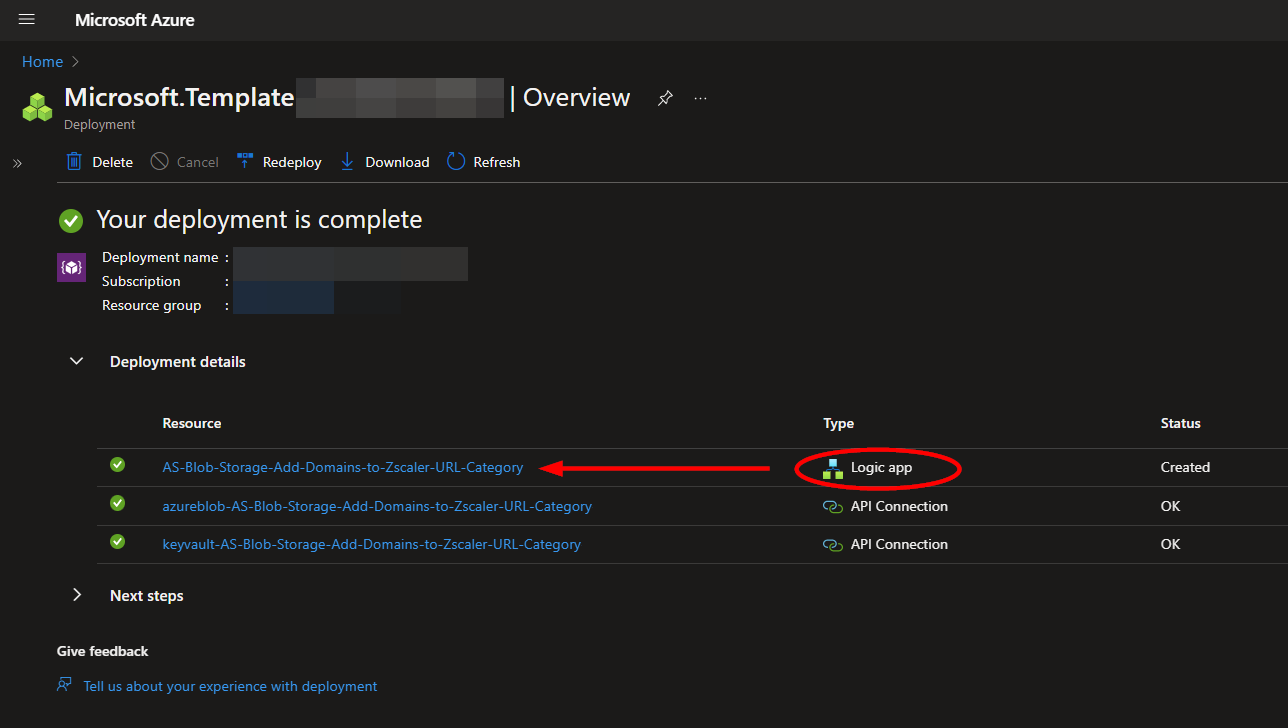This screenshot has width=1288, height=728.
Task: Click the Refresh circular arrow icon
Action: (456, 161)
